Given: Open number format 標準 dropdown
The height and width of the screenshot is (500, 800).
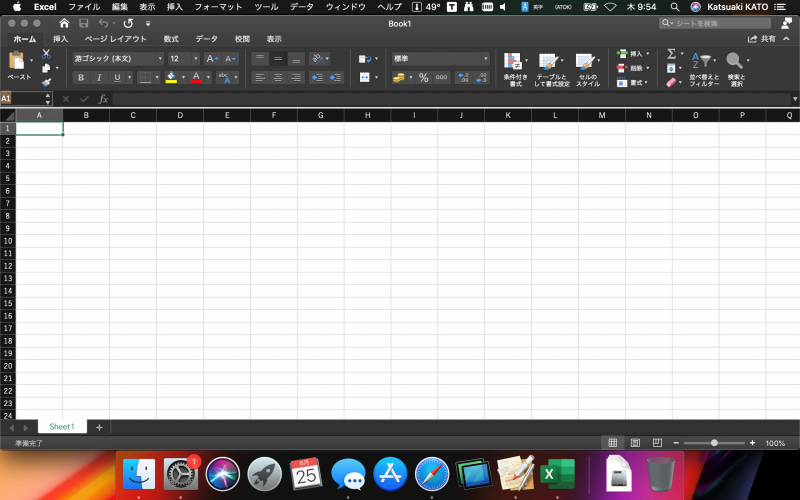Looking at the screenshot, I should tap(485, 59).
